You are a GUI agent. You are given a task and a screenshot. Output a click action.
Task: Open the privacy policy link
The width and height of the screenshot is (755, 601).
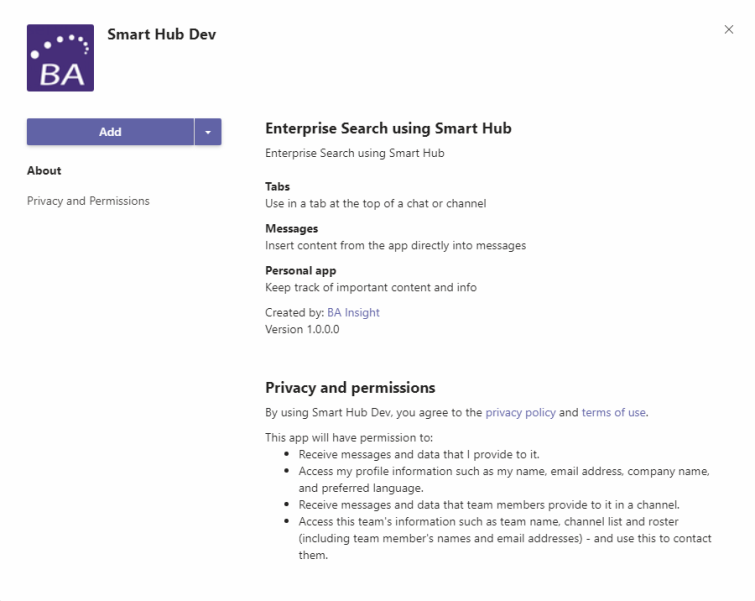(519, 412)
